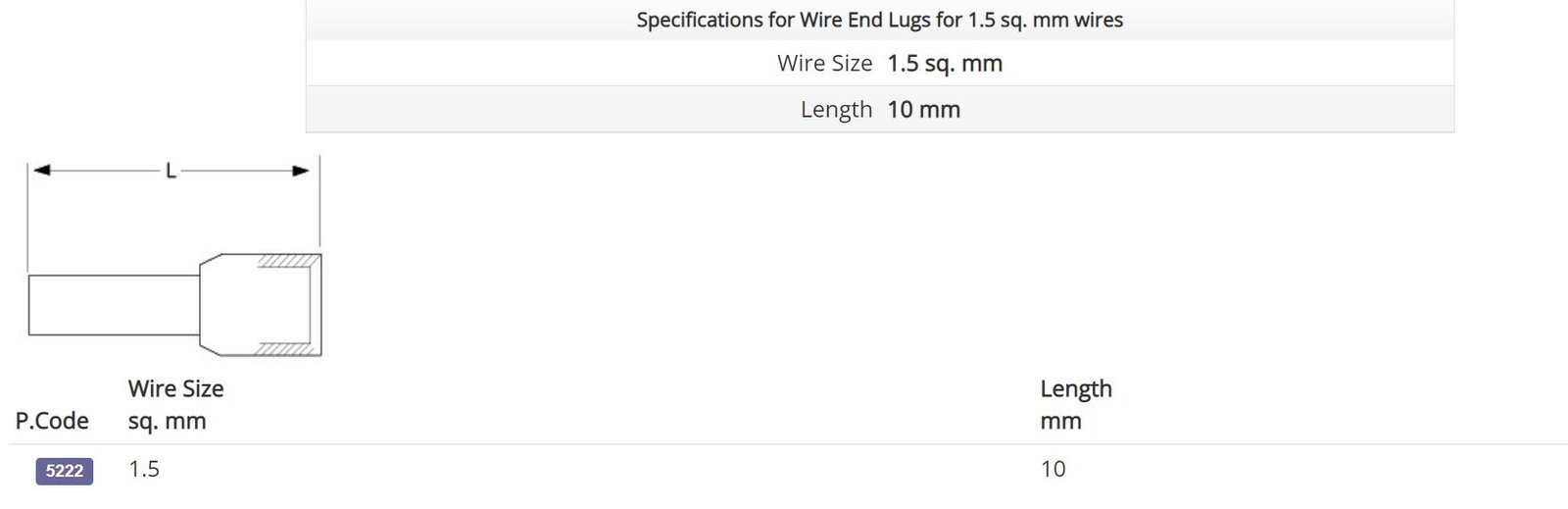The image size is (1568, 509).
Task: Click the 'Length' label in the specs table
Action: (x=836, y=110)
